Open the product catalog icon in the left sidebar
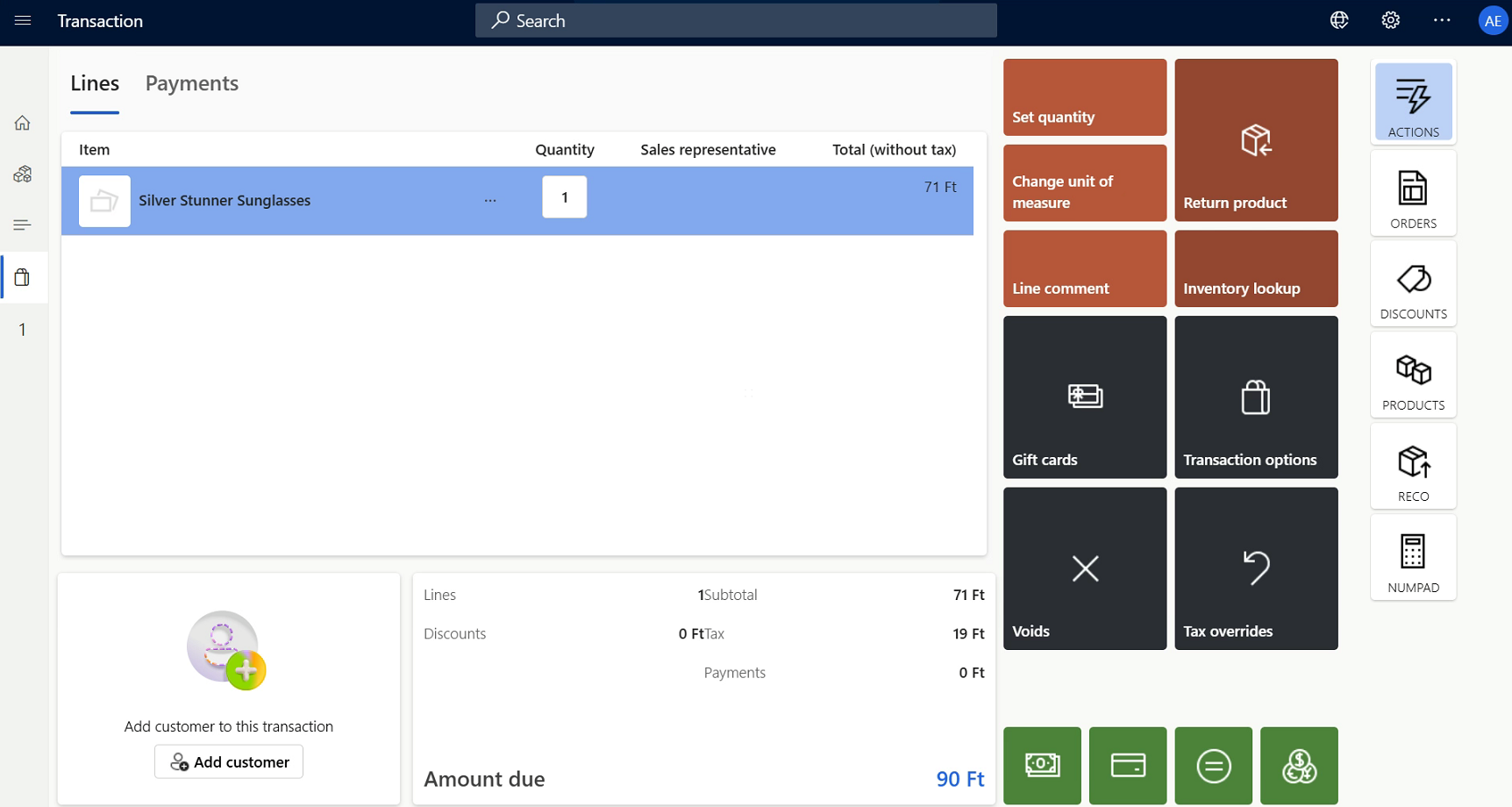This screenshot has width=1512, height=807. click(23, 174)
